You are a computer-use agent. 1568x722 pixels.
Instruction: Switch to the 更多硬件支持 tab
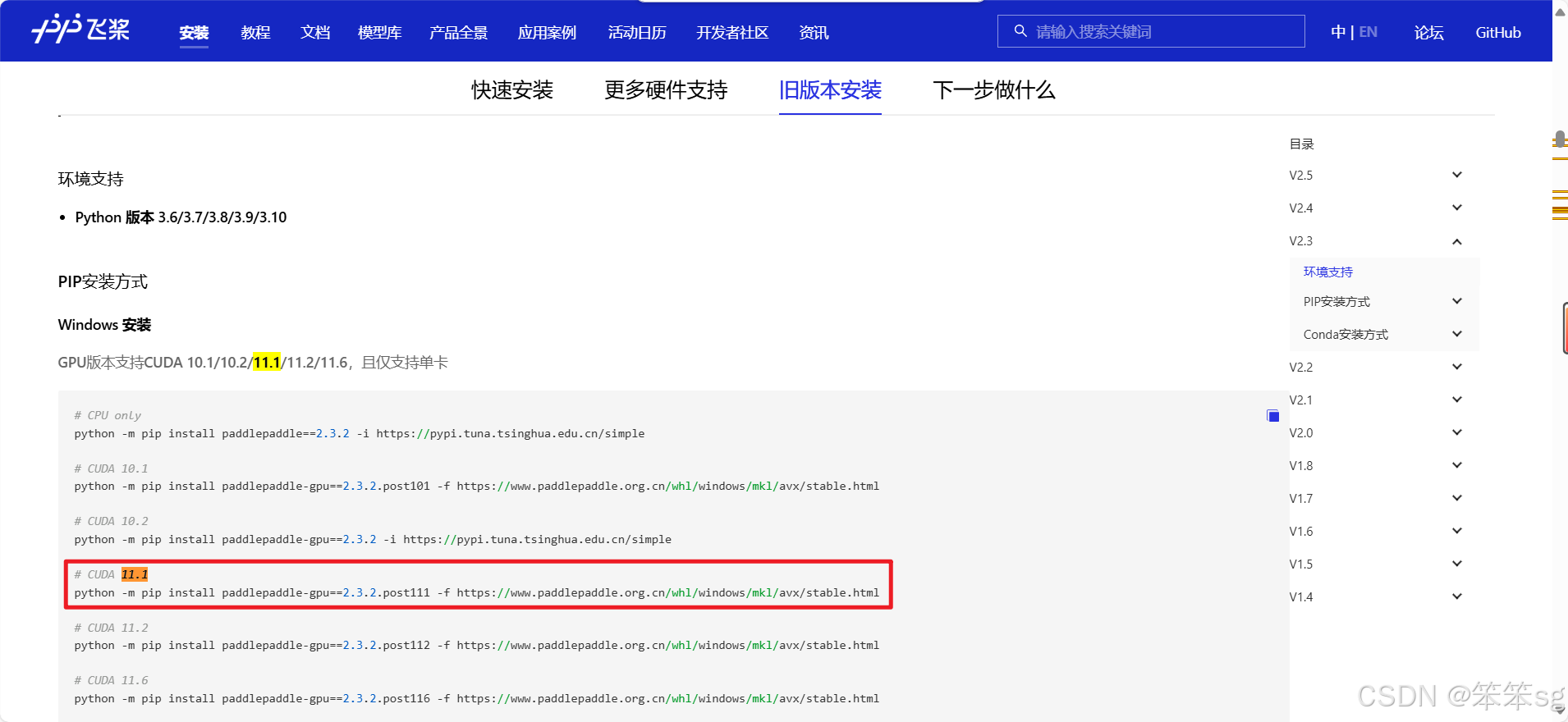[666, 89]
